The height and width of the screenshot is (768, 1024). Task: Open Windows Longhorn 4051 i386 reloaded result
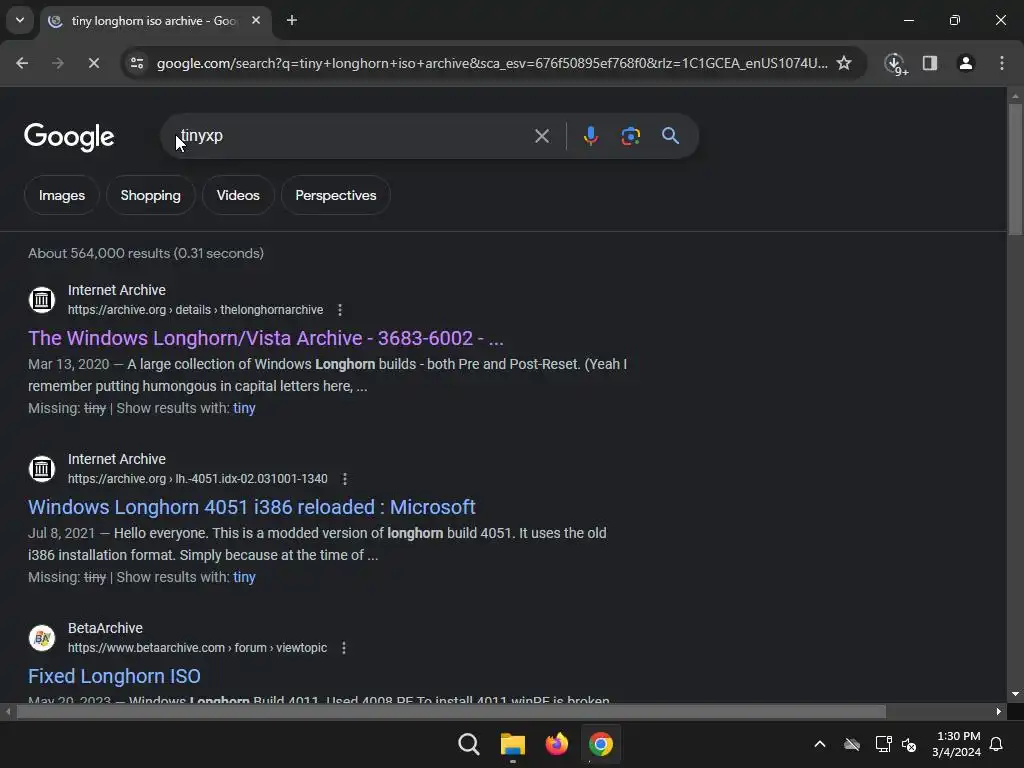251,507
